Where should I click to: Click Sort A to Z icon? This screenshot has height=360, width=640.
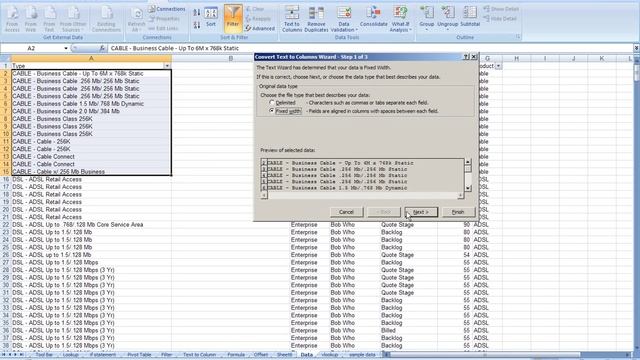click(x=197, y=12)
